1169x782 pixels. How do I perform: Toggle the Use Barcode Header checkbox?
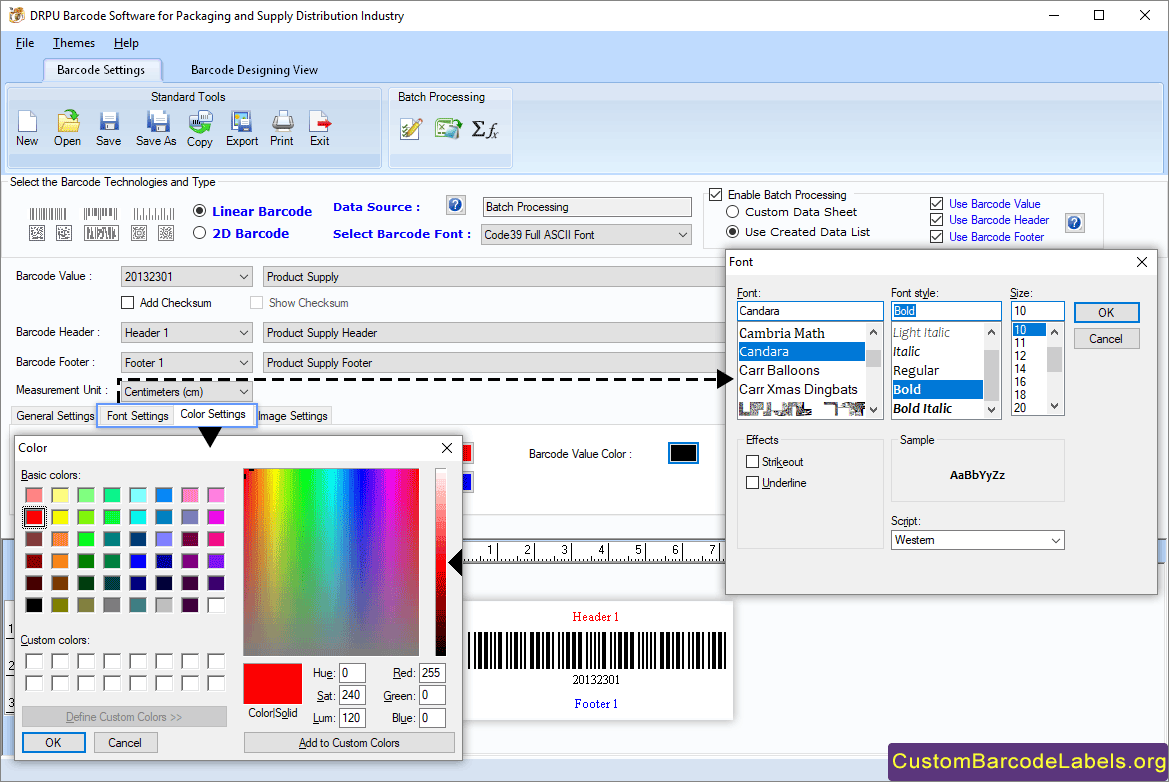click(x=936, y=220)
